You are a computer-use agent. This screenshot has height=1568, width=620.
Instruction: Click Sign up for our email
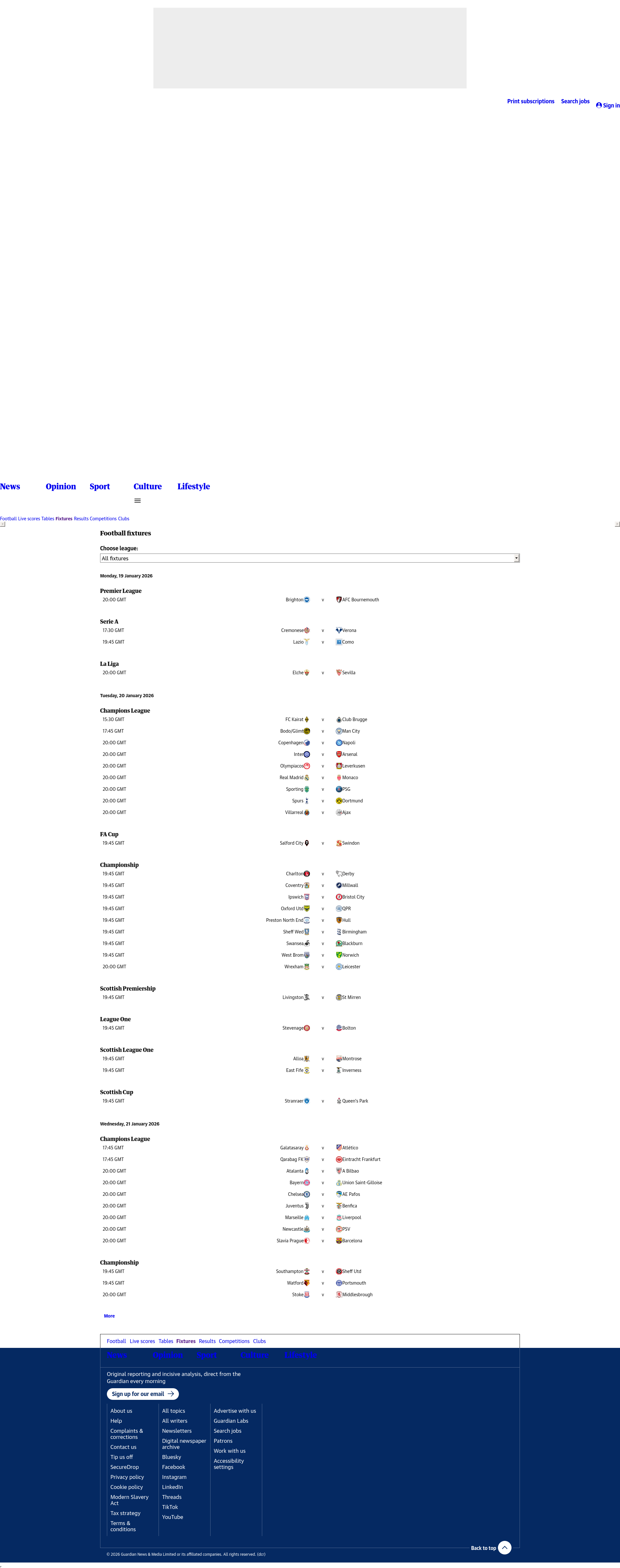142,1394
